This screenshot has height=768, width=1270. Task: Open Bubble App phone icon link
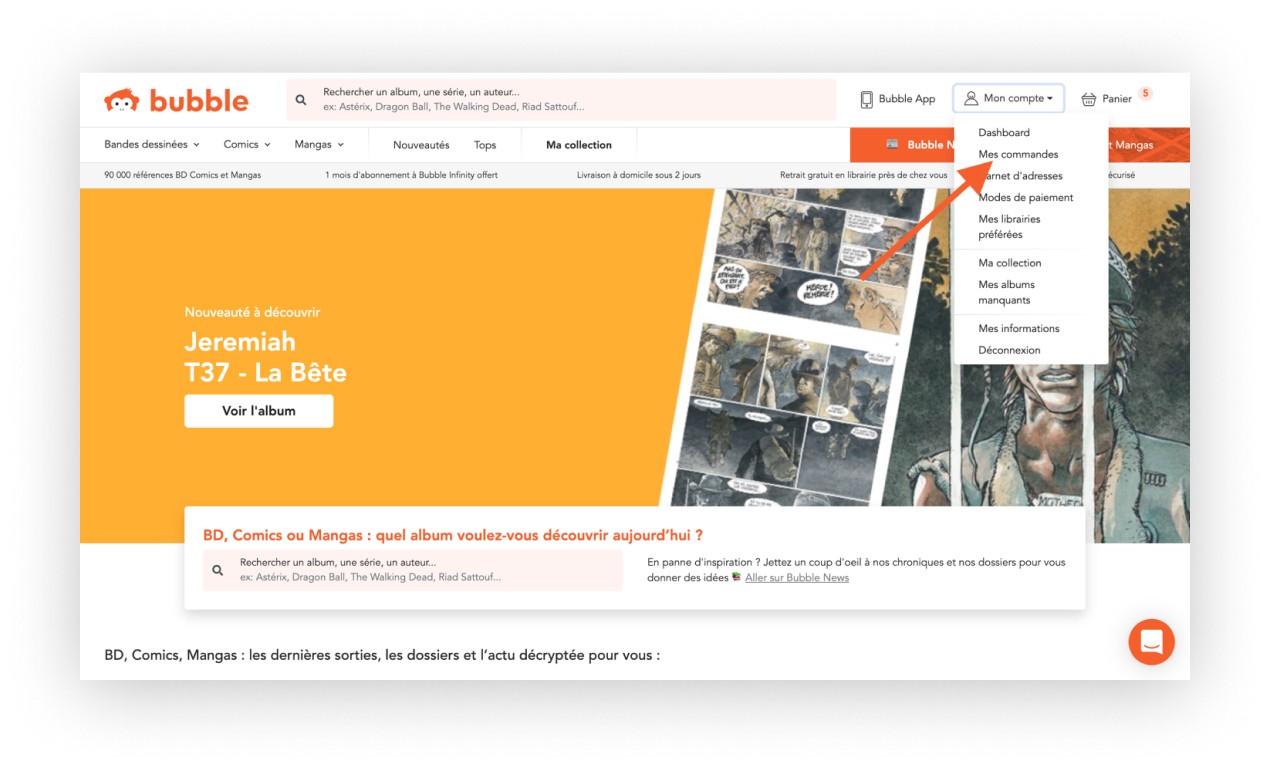pos(867,99)
